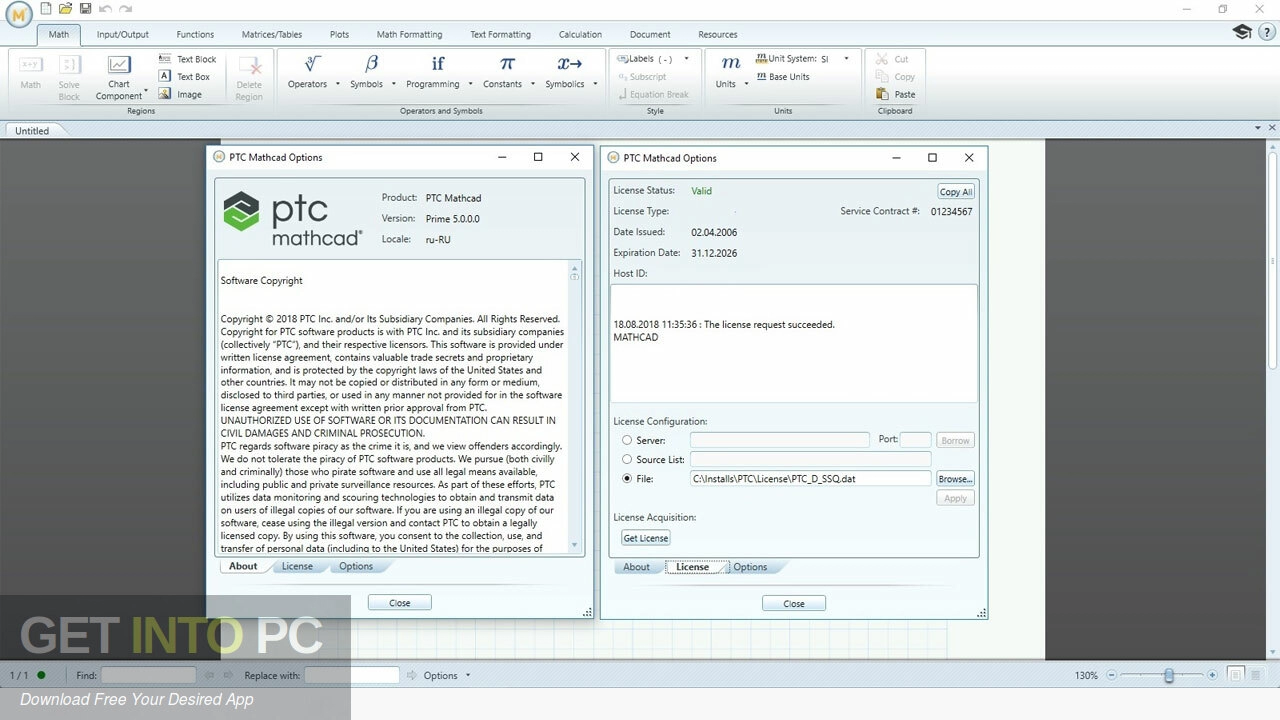This screenshot has width=1280, height=720.
Task: Select the Server license radio button
Action: click(x=627, y=440)
